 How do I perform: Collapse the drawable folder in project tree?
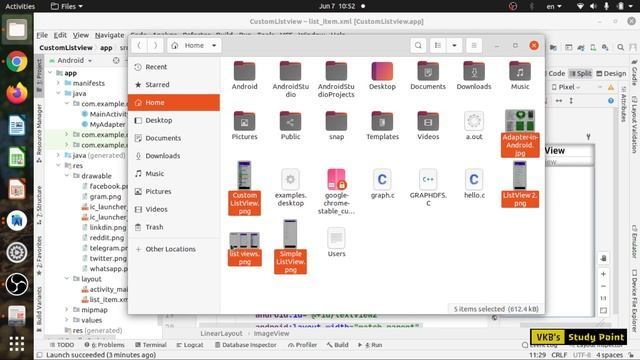click(x=67, y=176)
